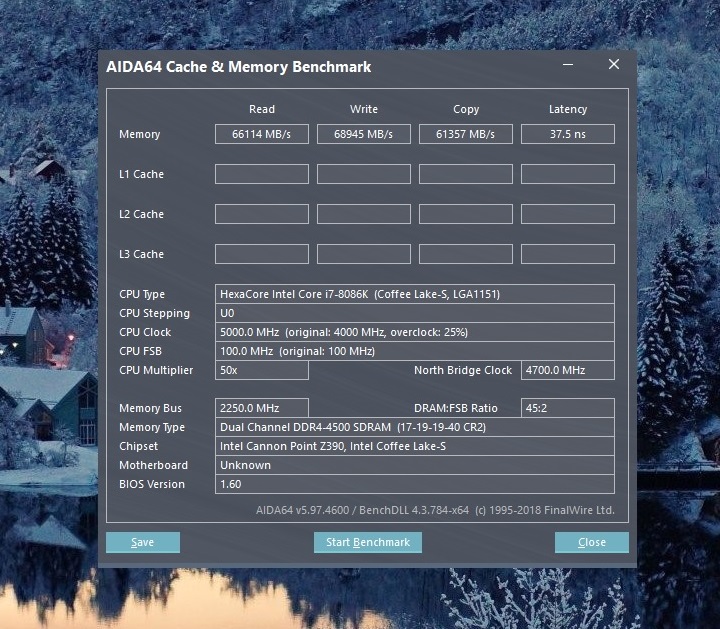Click the L3 Cache Read field
This screenshot has width=720, height=629.
[x=262, y=254]
